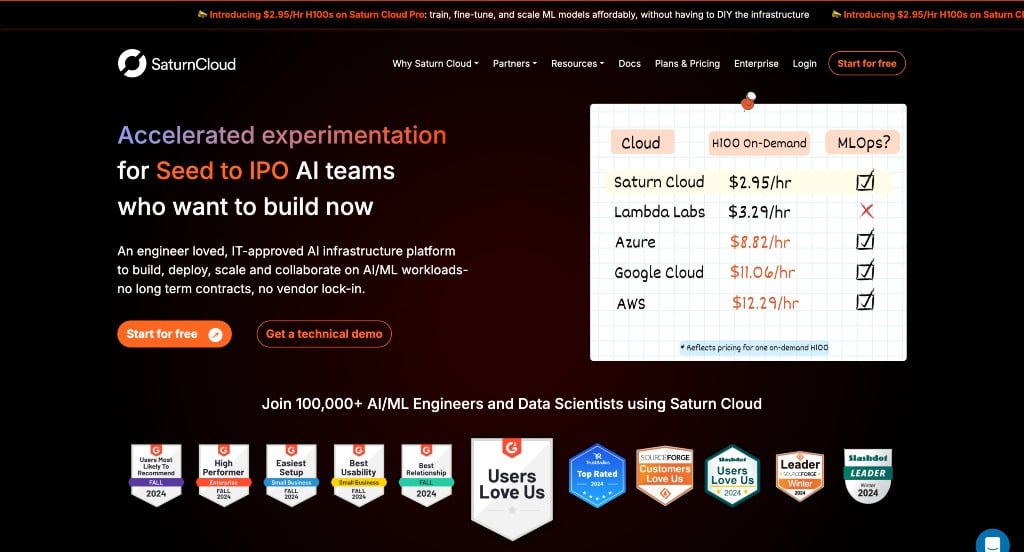Click the H100 On-Demand column header
Viewport: 1024px width, 552px height.
(759, 143)
